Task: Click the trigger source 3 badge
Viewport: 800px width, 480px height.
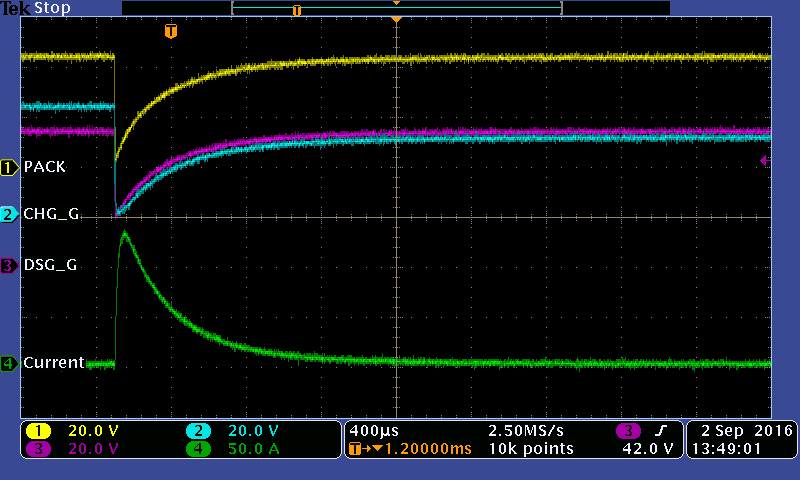Action: [629, 431]
